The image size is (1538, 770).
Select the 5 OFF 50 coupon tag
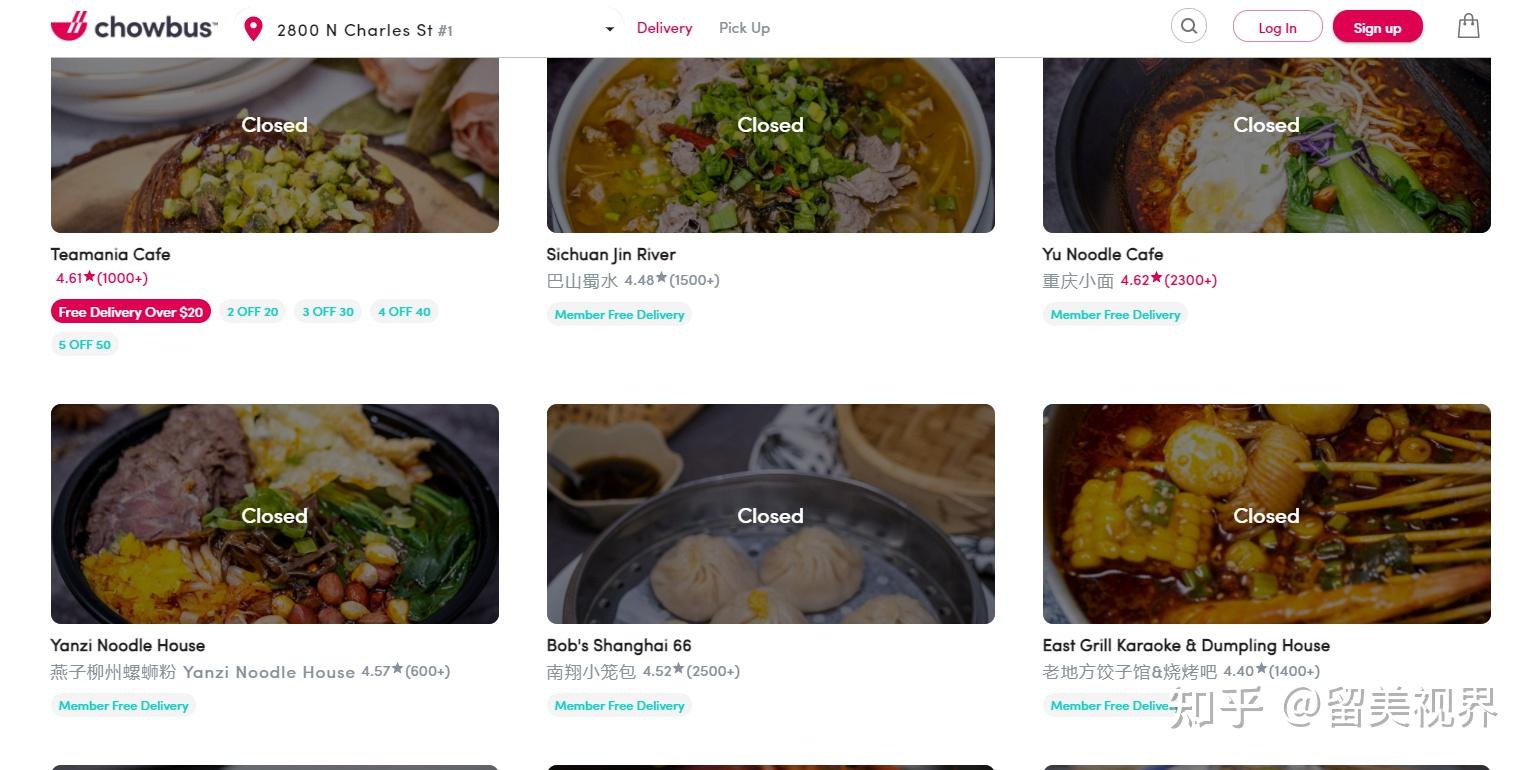(x=85, y=344)
